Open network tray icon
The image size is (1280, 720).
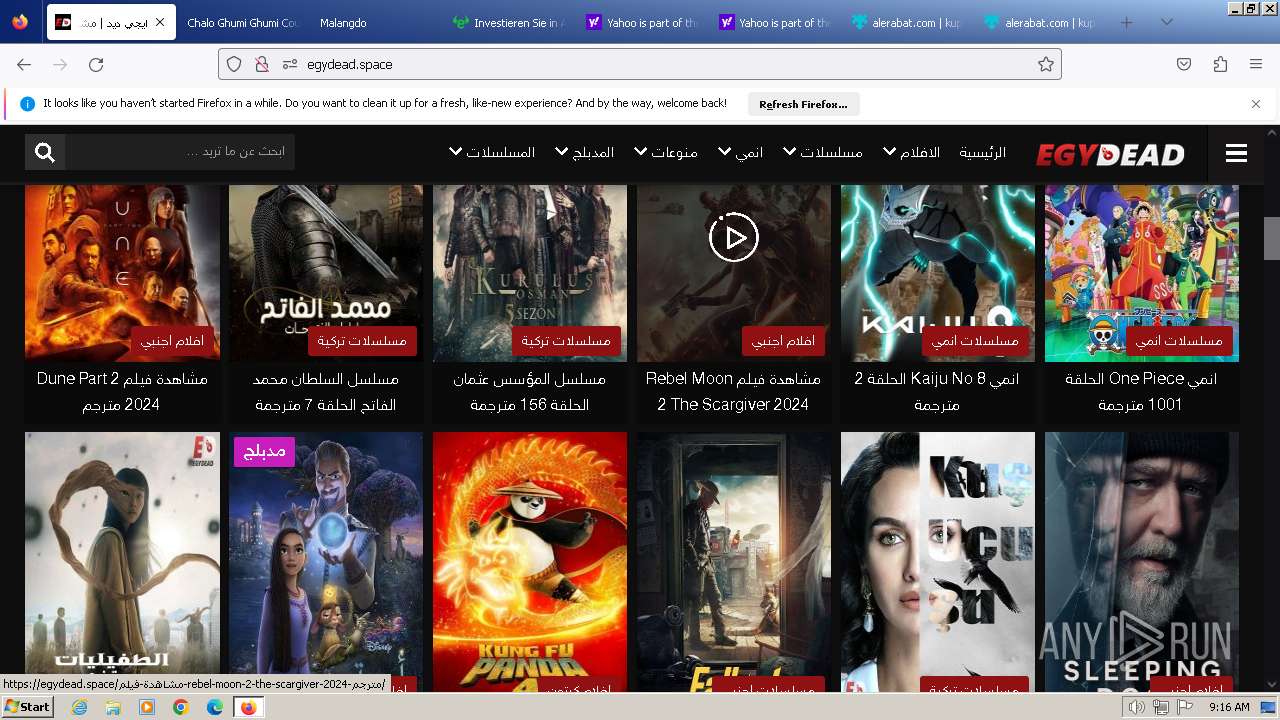coord(1160,707)
